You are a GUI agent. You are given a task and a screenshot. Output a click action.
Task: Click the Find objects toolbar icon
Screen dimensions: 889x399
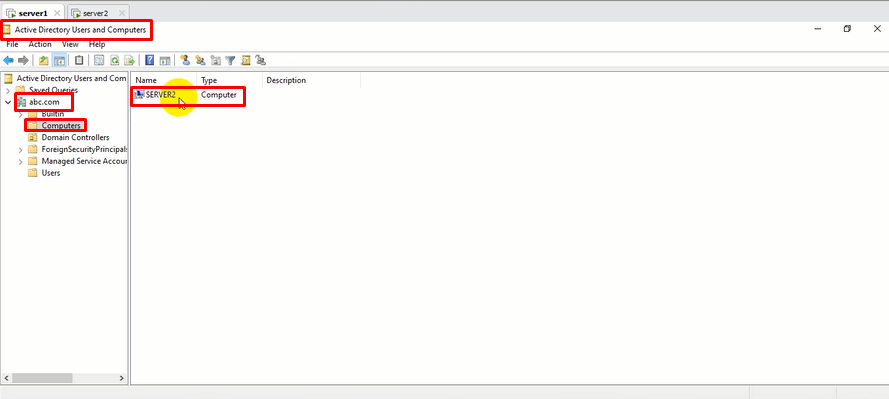pyautogui.click(x=245, y=60)
